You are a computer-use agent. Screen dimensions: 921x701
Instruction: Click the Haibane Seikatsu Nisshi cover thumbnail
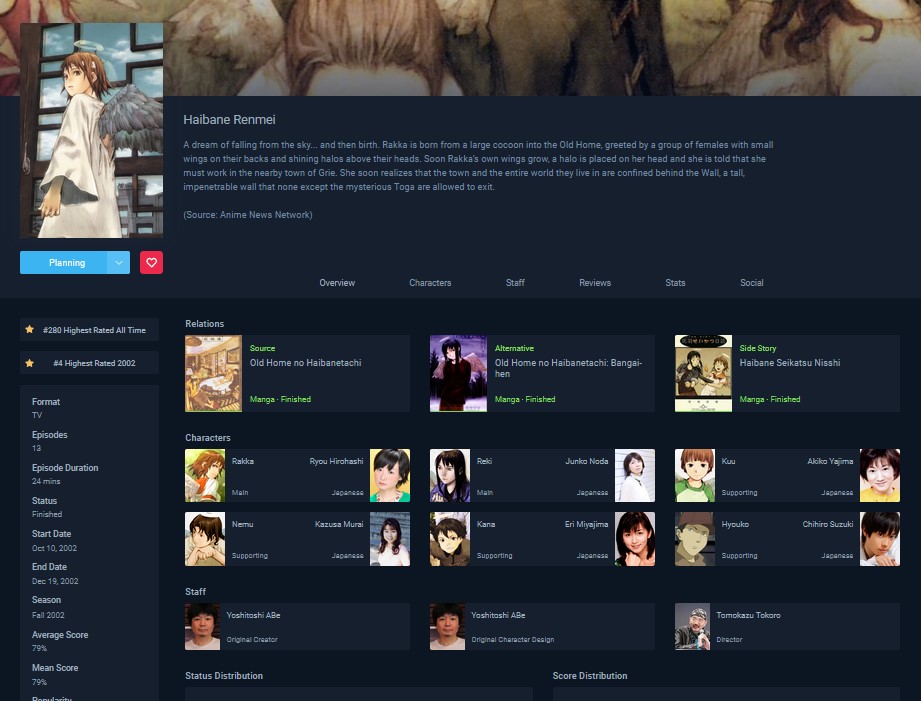click(703, 374)
